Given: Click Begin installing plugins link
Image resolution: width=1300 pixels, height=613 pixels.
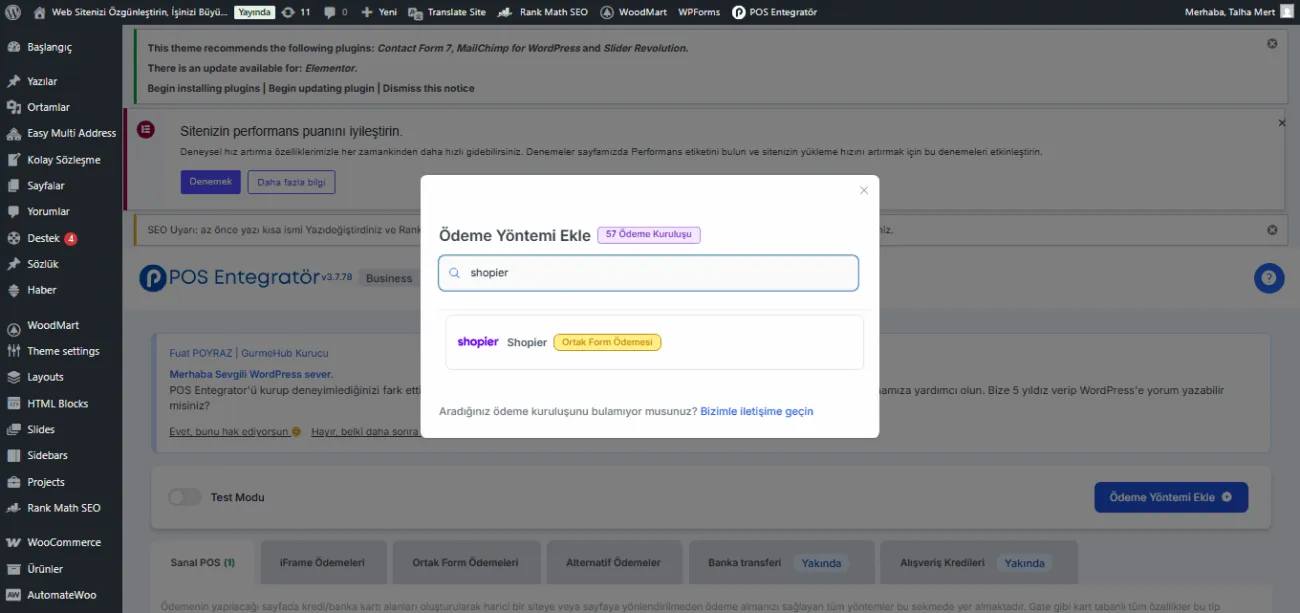Looking at the screenshot, I should pyautogui.click(x=204, y=88).
